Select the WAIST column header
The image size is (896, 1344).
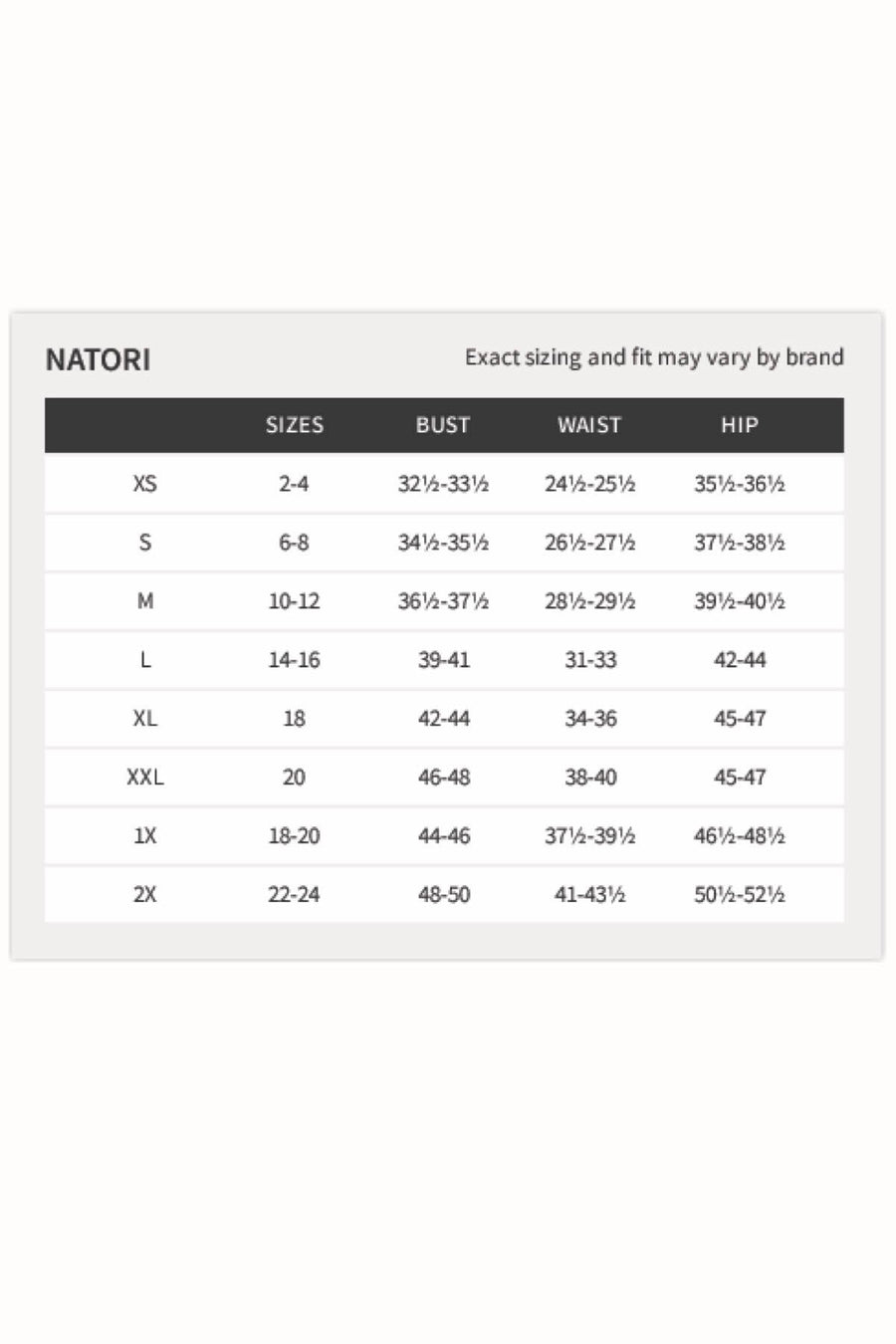tap(589, 425)
